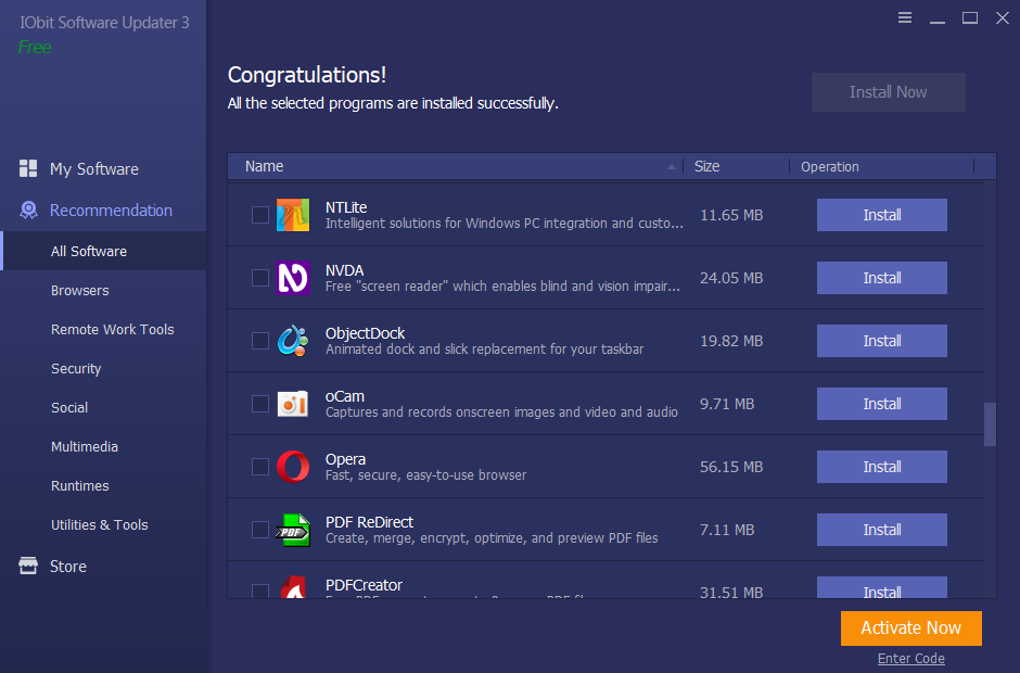Tick the NVDA checkbox

click(260, 278)
